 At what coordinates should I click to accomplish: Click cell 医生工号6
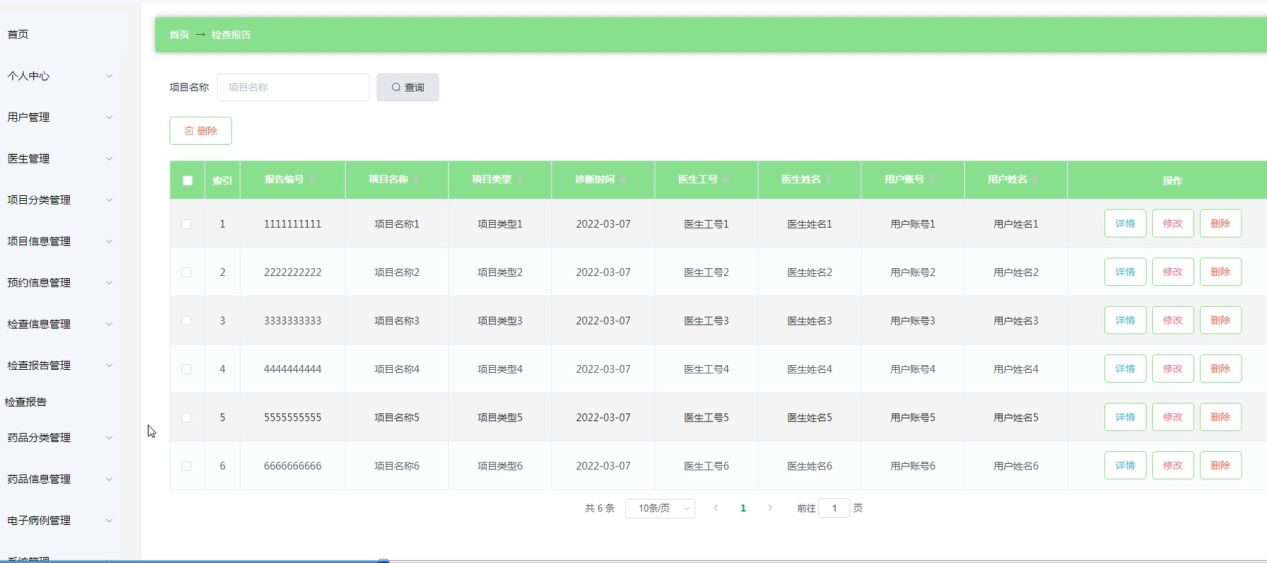(x=707, y=466)
